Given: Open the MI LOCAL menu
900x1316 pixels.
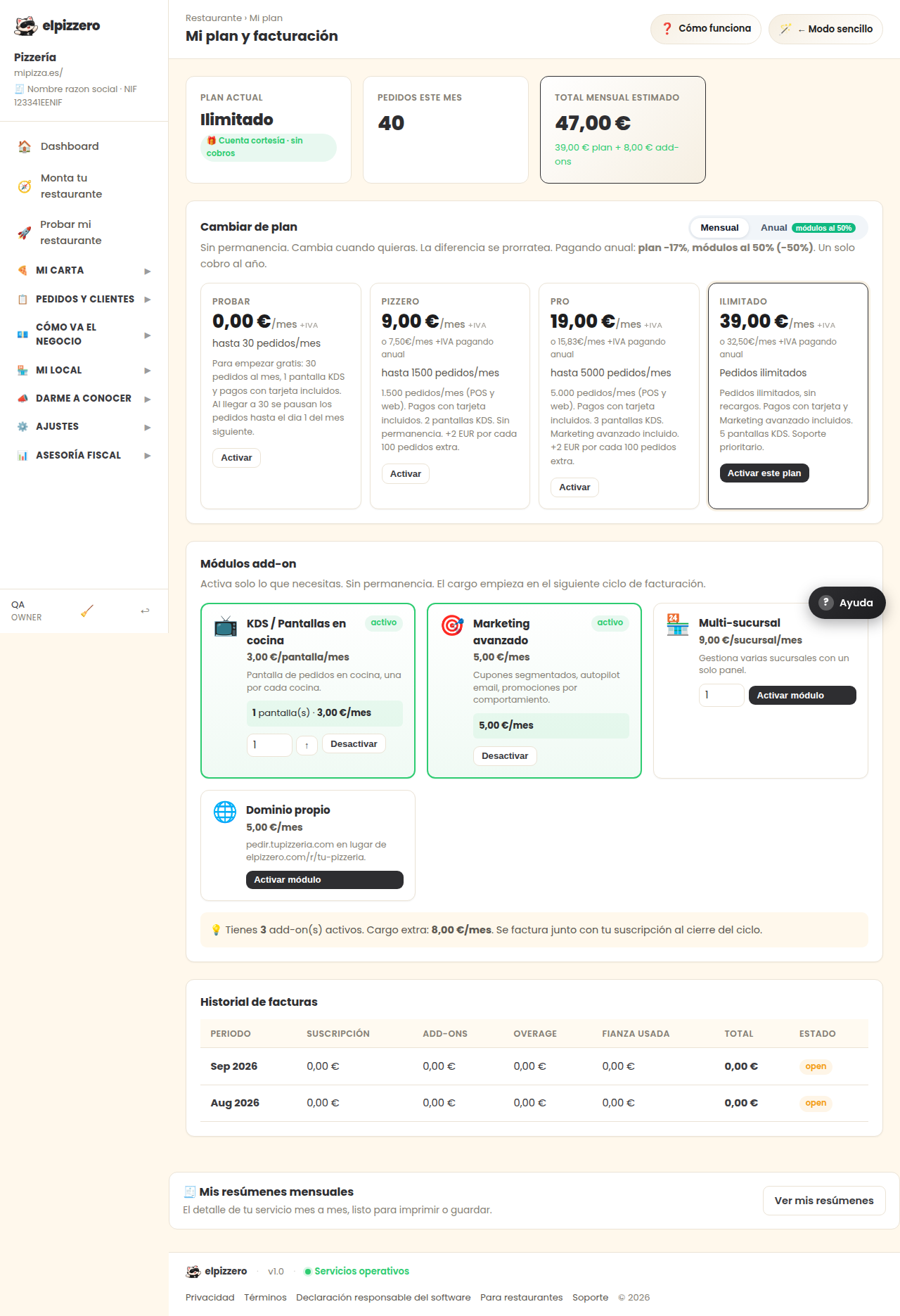Looking at the screenshot, I should coord(84,371).
